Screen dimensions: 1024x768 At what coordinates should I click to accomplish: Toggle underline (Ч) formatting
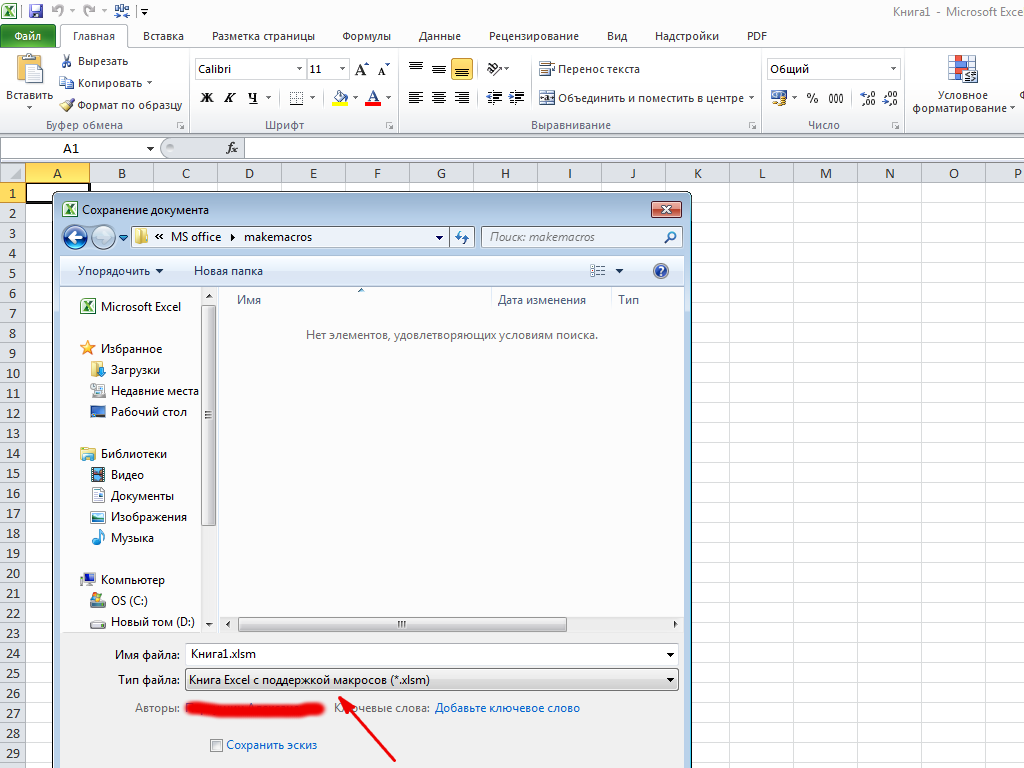pos(253,98)
